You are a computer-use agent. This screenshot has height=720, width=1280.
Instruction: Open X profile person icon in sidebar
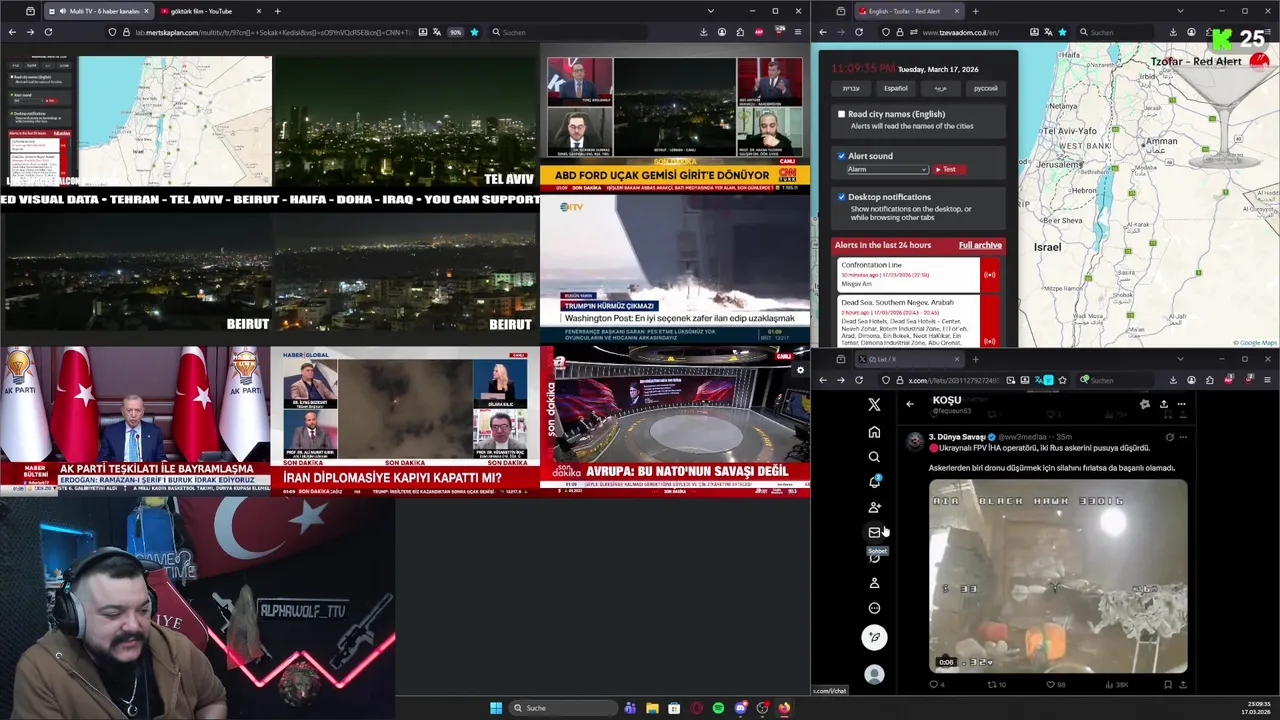point(874,583)
